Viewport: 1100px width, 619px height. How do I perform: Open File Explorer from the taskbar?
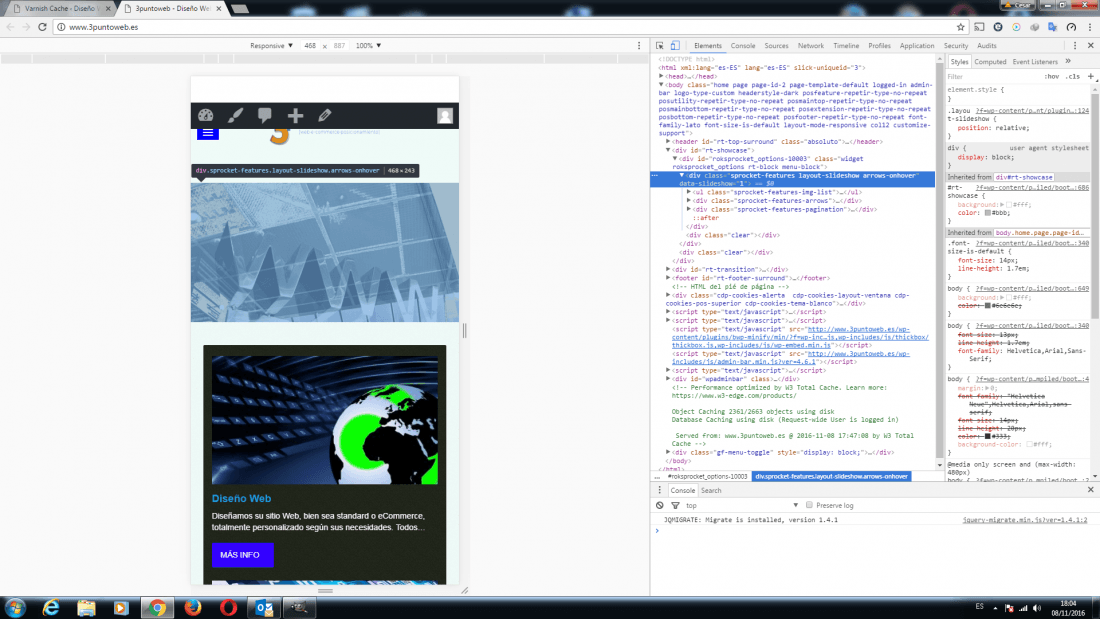(x=86, y=608)
